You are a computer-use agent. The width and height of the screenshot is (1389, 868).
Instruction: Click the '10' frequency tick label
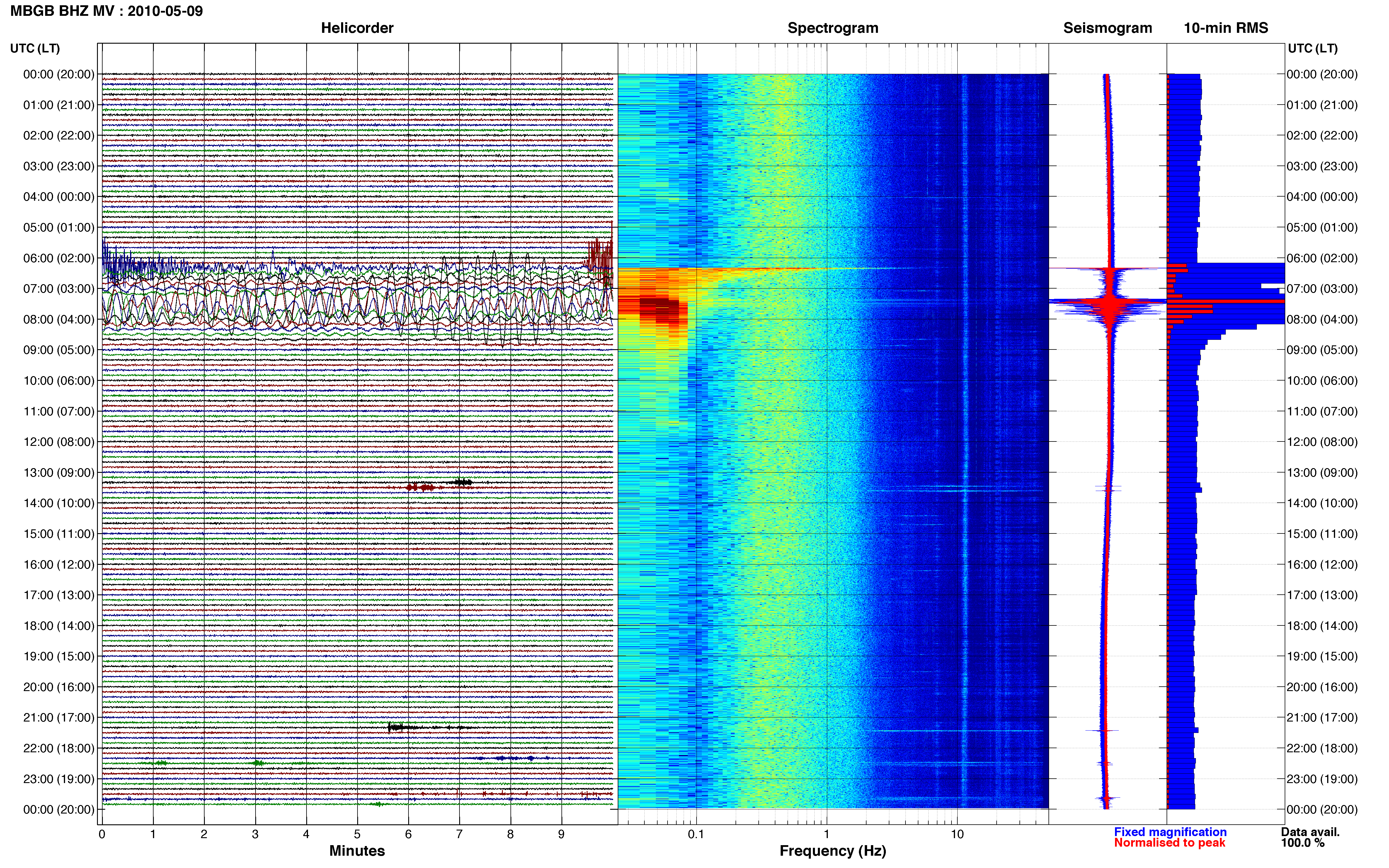click(957, 834)
